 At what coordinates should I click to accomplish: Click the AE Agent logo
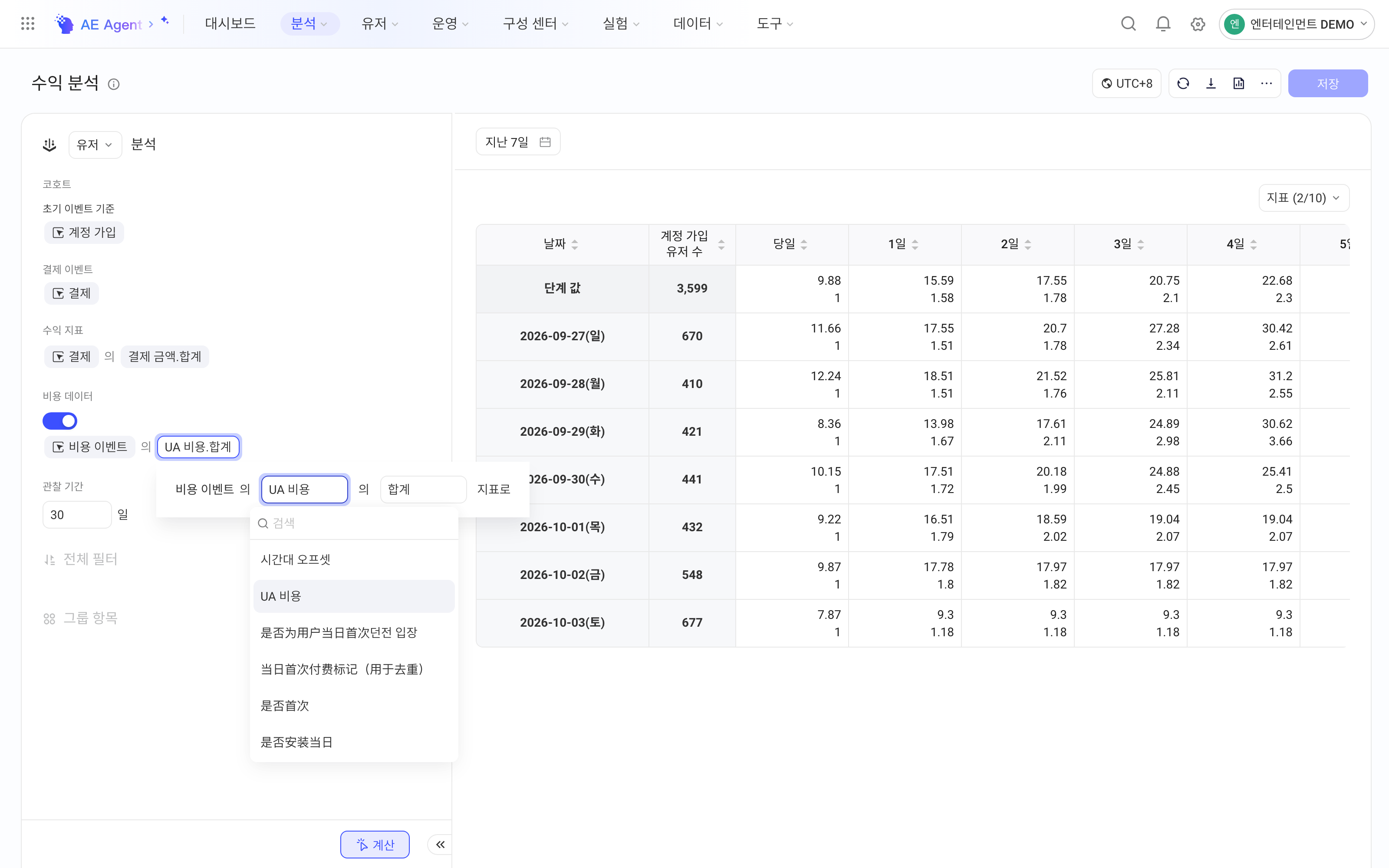click(x=99, y=24)
